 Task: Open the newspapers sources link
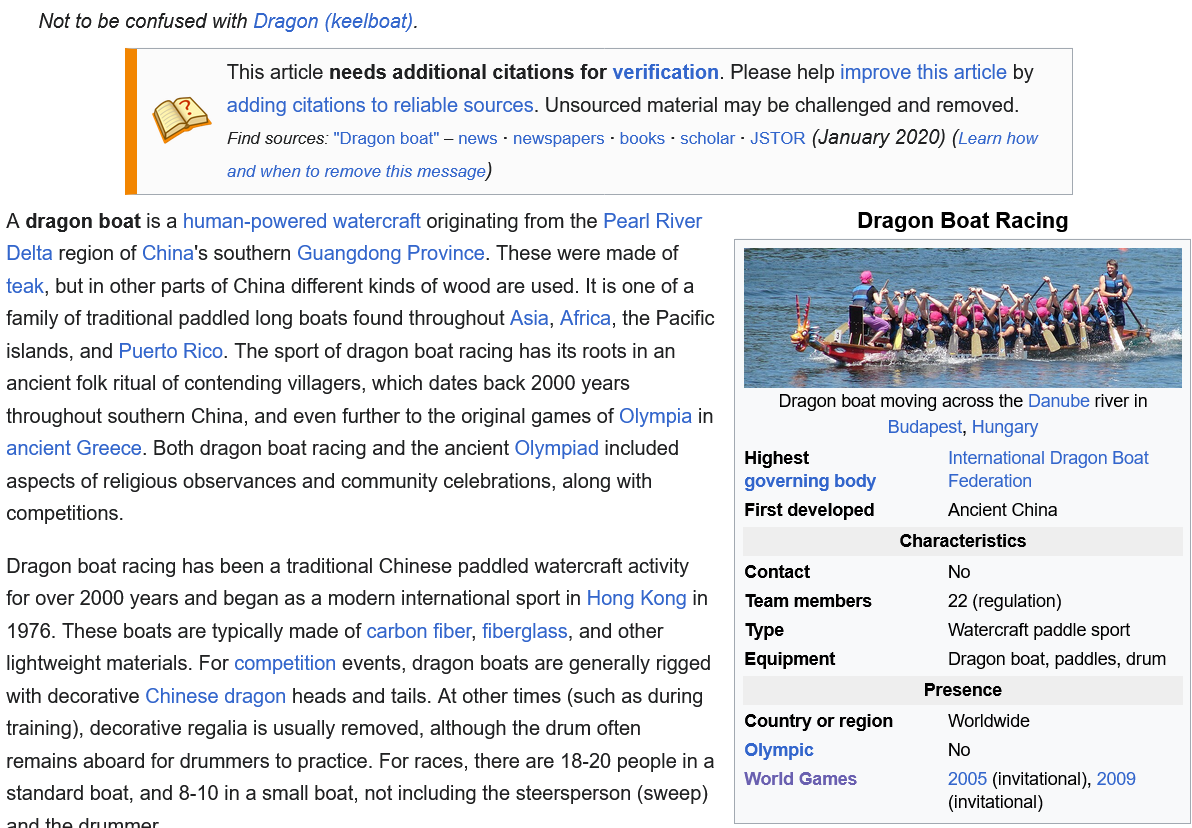[559, 138]
